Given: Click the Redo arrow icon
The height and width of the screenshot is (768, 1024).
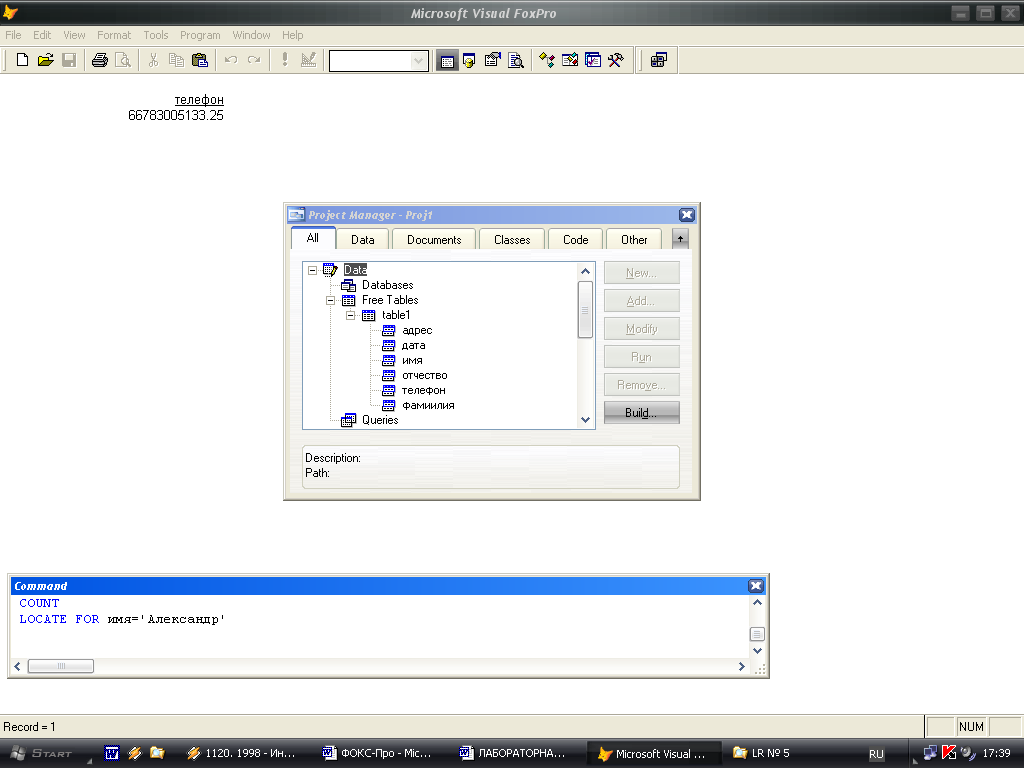Looking at the screenshot, I should click(x=254, y=60).
